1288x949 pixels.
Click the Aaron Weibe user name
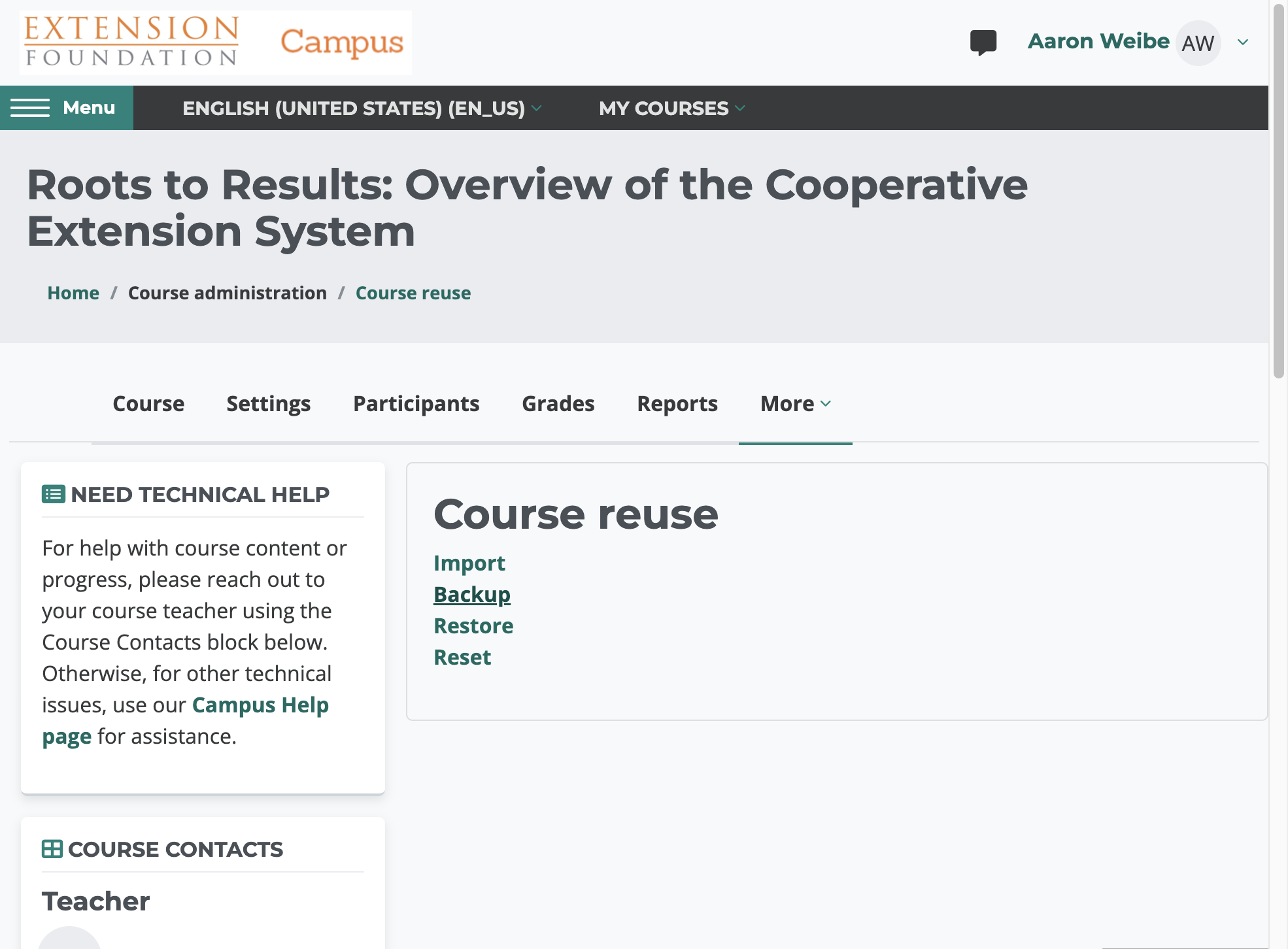[x=1098, y=41]
